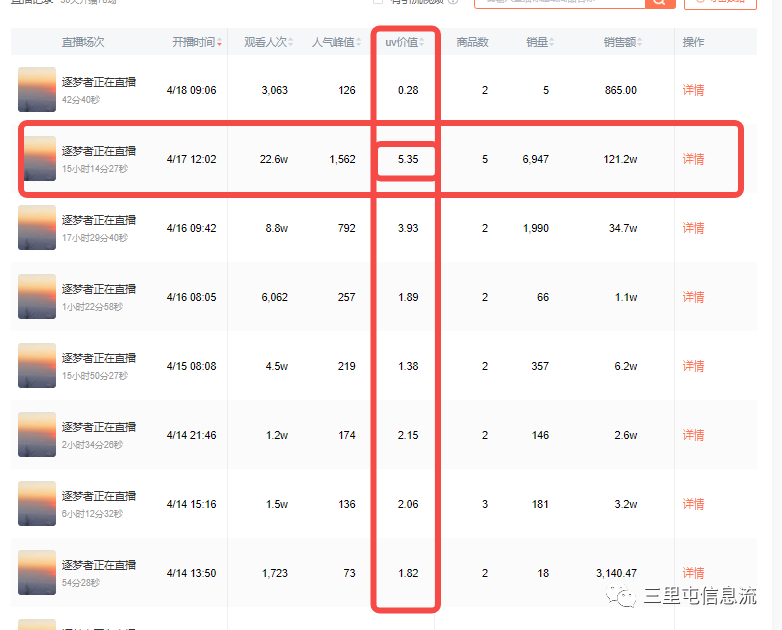Image resolution: width=782 pixels, height=630 pixels.
Task: Click the viewer count 6,062
Action: [x=275, y=297]
